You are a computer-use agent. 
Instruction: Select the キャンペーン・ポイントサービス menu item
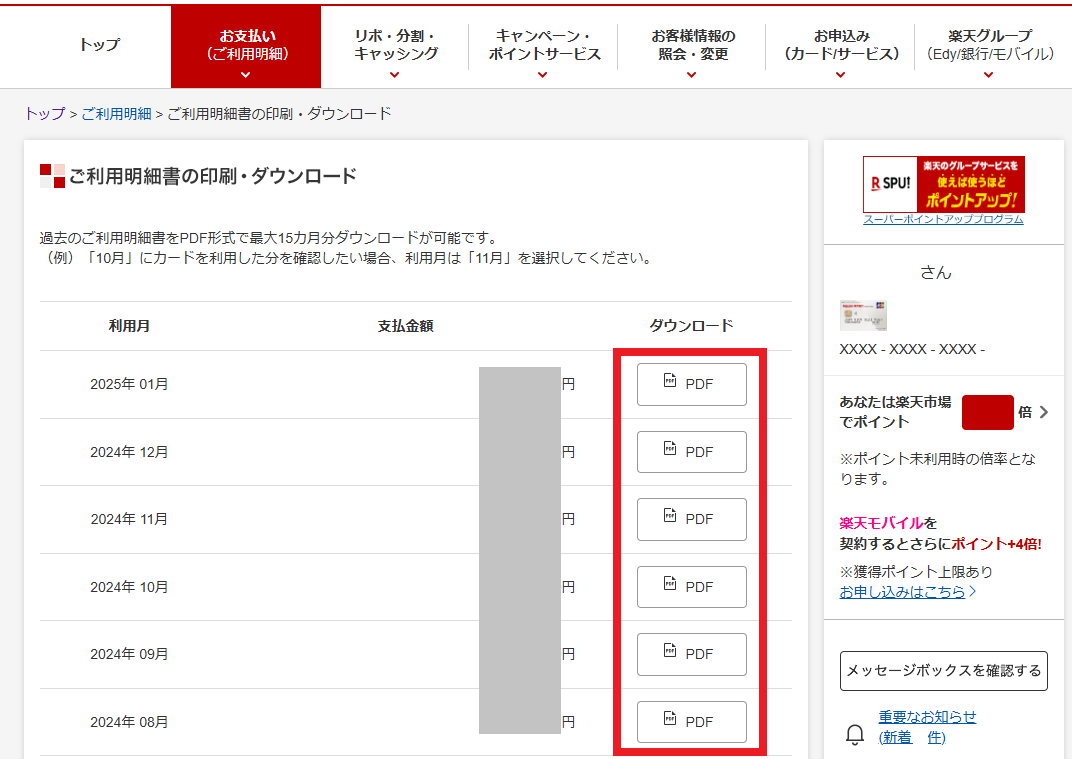point(542,46)
